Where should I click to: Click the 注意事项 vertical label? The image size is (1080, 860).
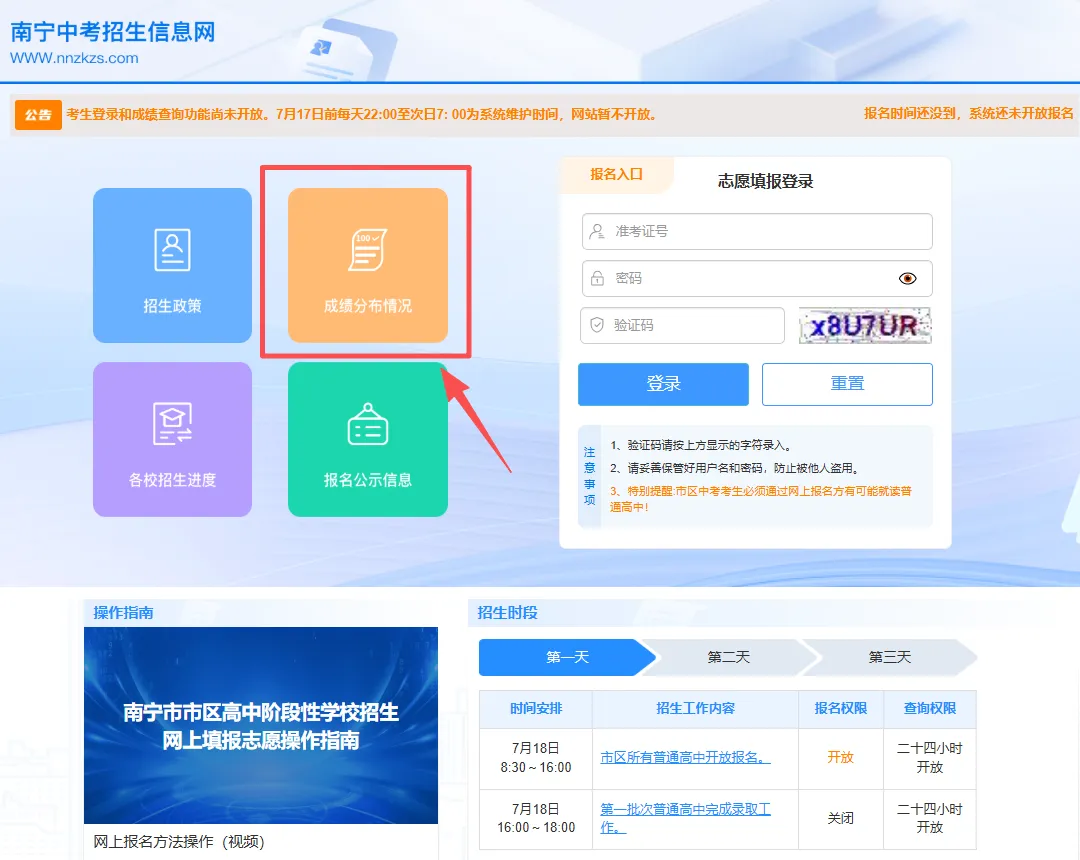(x=590, y=476)
